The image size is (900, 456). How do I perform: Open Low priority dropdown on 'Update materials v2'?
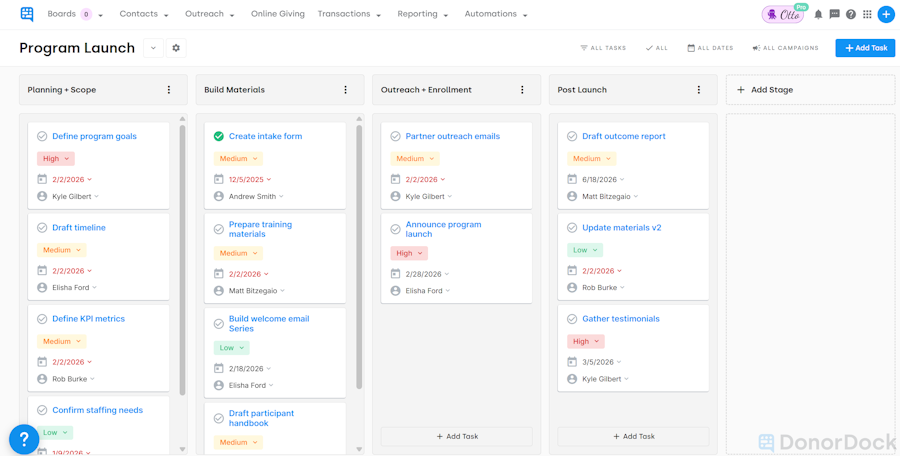coord(585,250)
